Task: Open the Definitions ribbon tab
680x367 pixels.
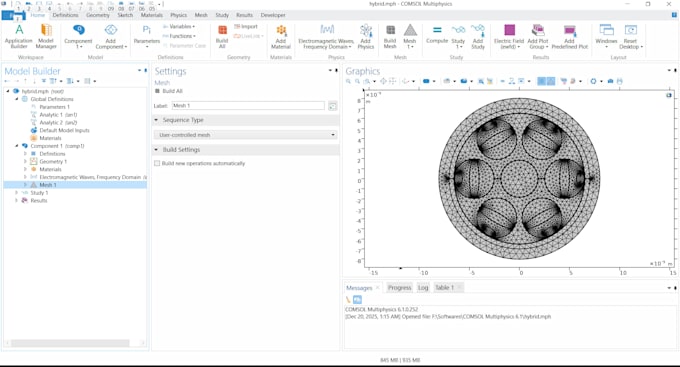Action: pyautogui.click(x=65, y=15)
